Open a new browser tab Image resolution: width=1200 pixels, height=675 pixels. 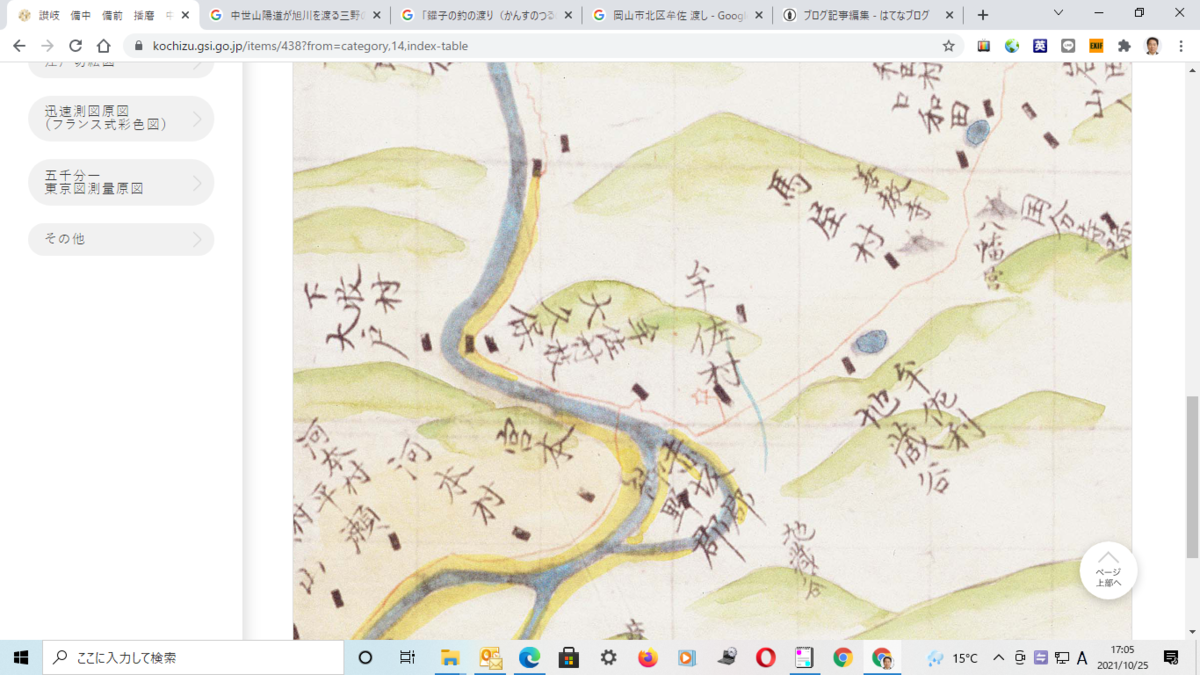[983, 15]
